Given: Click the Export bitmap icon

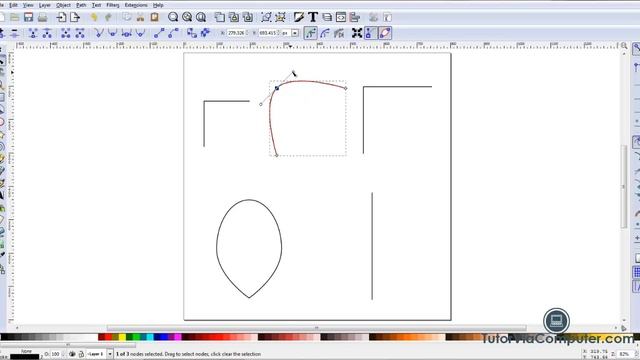Looking at the screenshot, I should [75, 17].
